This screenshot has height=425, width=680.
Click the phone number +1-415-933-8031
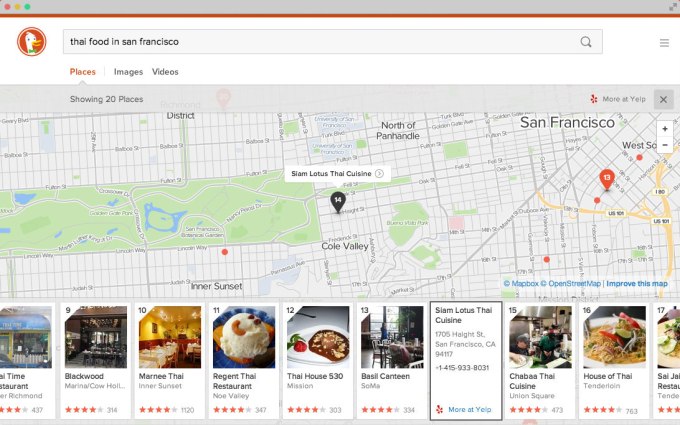point(462,368)
